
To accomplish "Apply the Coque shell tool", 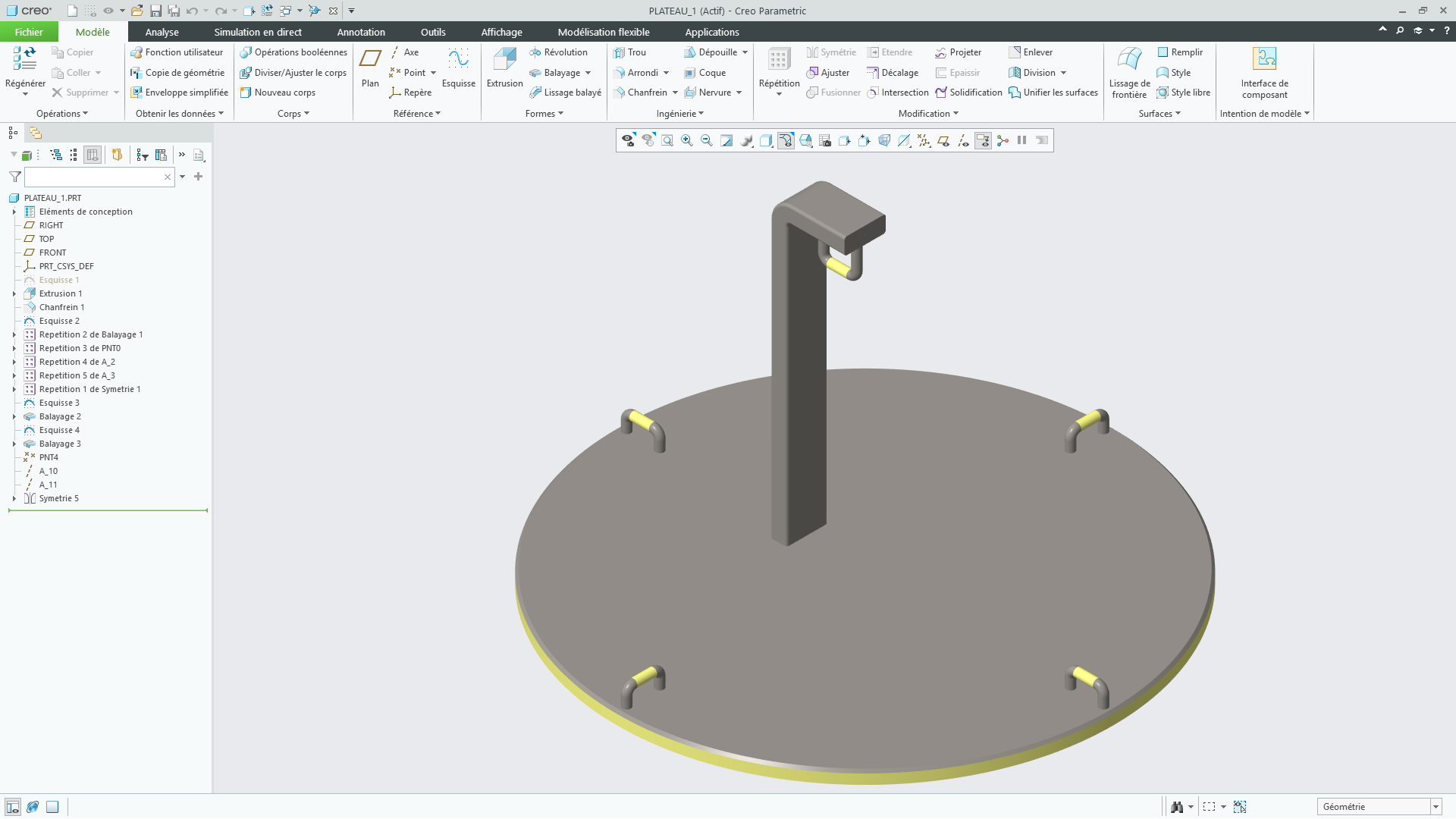I will coord(704,73).
